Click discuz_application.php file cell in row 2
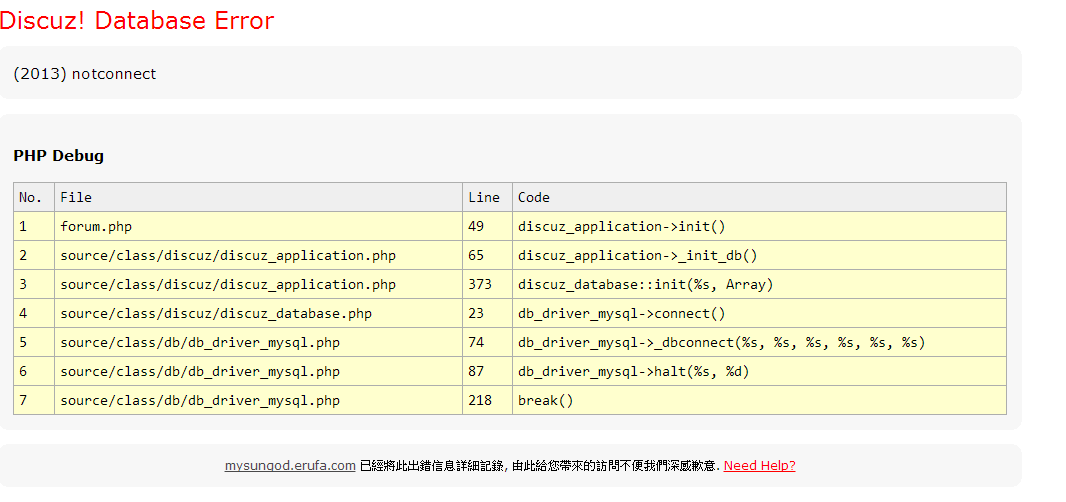 [x=258, y=256]
